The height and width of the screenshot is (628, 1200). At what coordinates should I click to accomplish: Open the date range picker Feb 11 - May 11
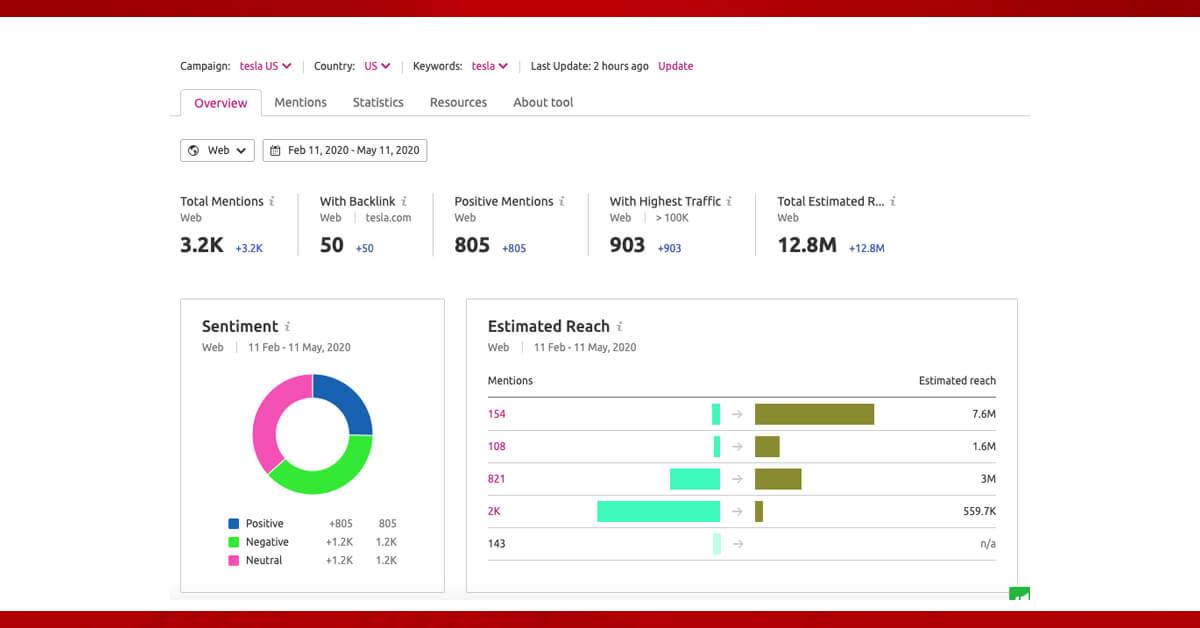pos(345,150)
